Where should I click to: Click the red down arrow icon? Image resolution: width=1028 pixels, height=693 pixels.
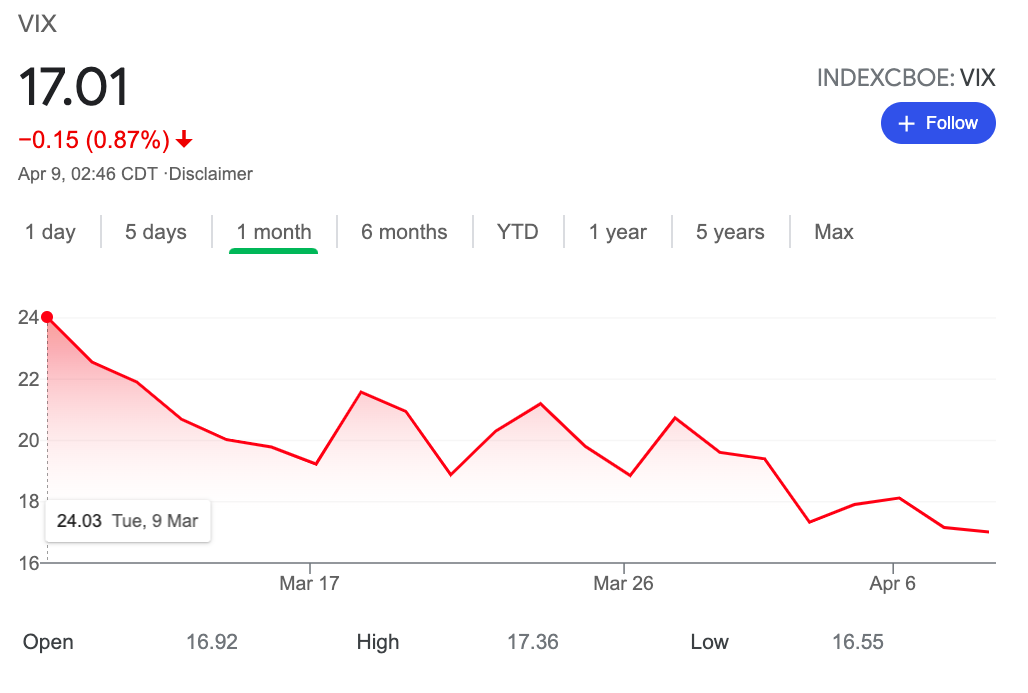coord(184,139)
